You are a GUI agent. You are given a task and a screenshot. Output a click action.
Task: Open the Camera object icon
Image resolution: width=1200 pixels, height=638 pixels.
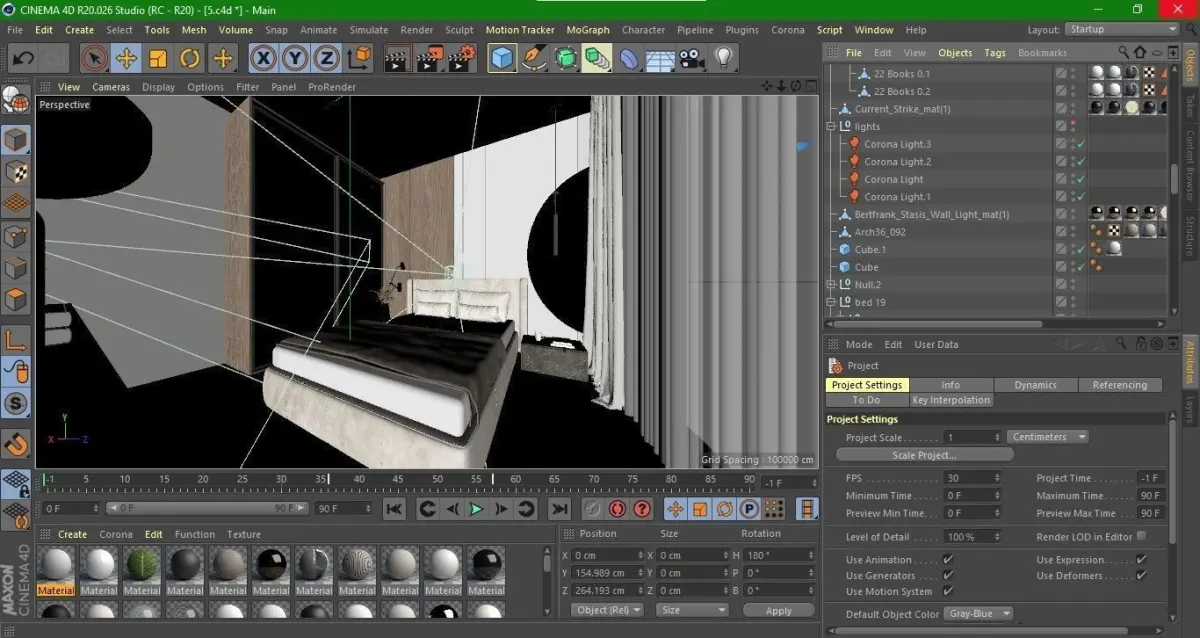point(689,59)
